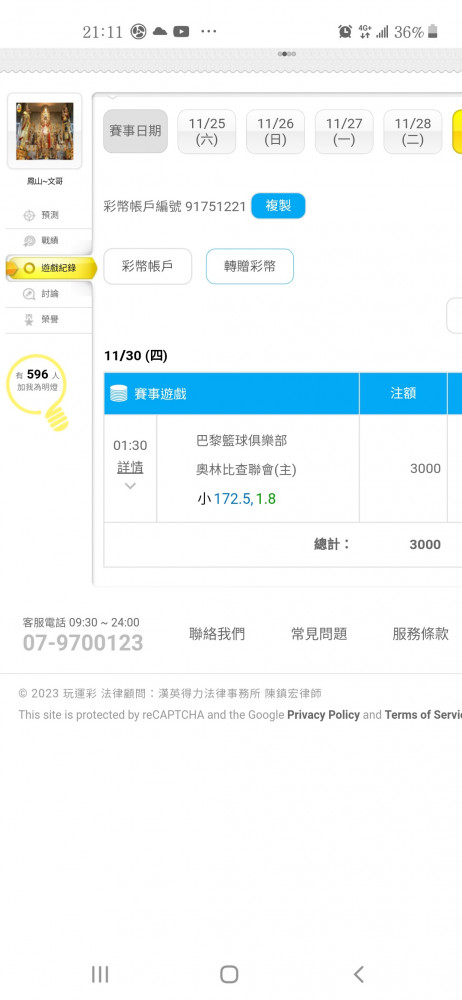Open the 轉贈彩幣 transfer button
This screenshot has height=1000, width=462.
point(250,266)
